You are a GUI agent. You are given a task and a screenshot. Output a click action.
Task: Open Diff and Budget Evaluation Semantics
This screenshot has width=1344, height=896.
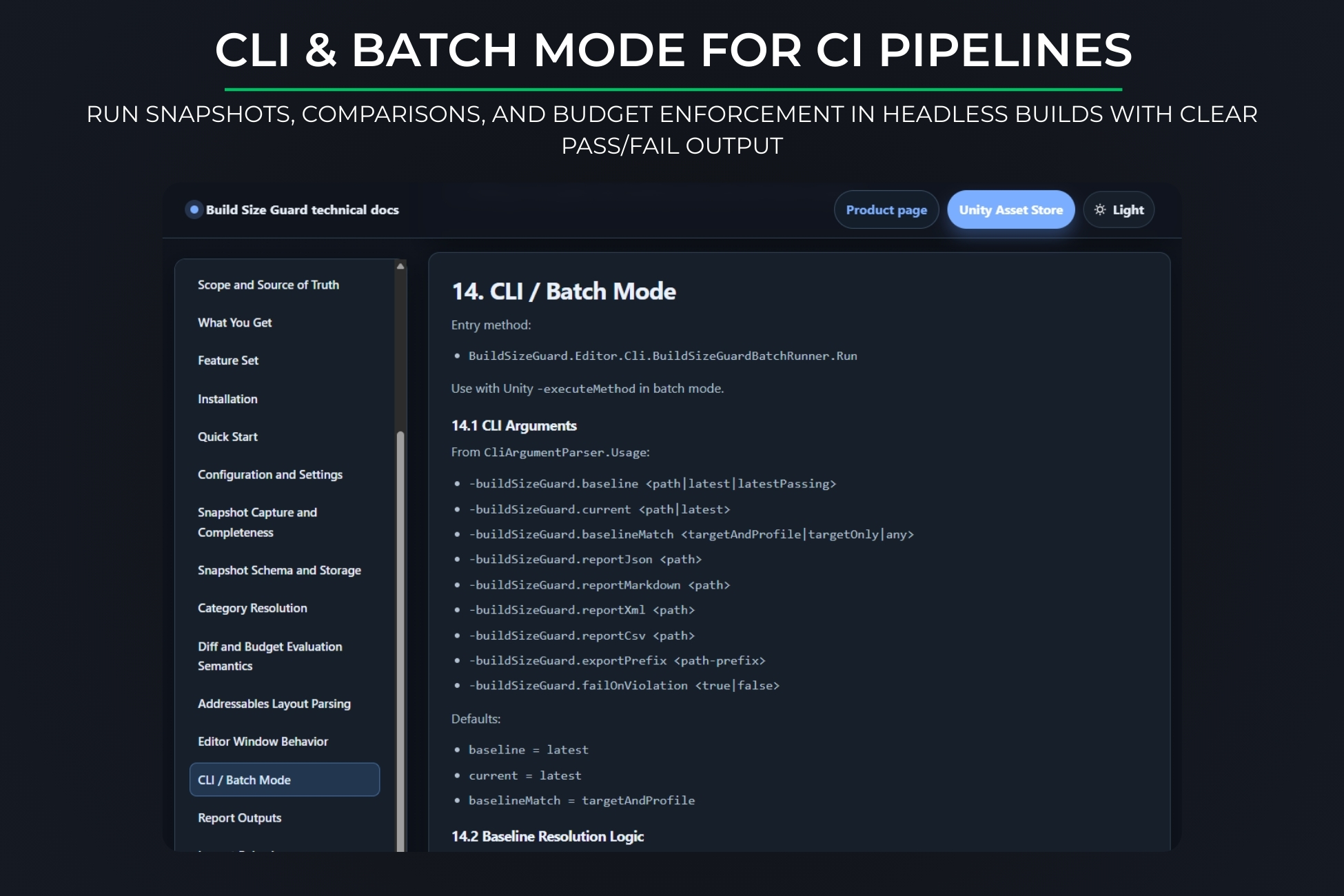click(x=269, y=656)
